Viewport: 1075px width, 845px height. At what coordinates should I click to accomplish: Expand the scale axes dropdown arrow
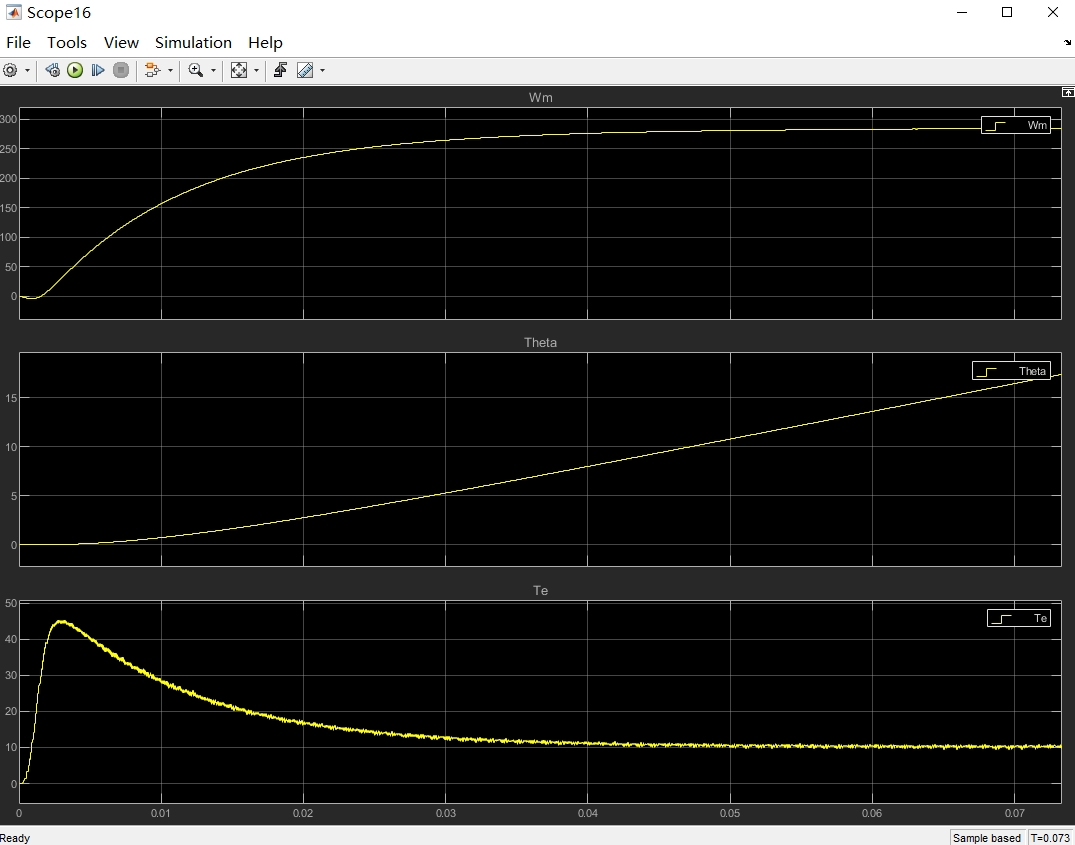256,71
